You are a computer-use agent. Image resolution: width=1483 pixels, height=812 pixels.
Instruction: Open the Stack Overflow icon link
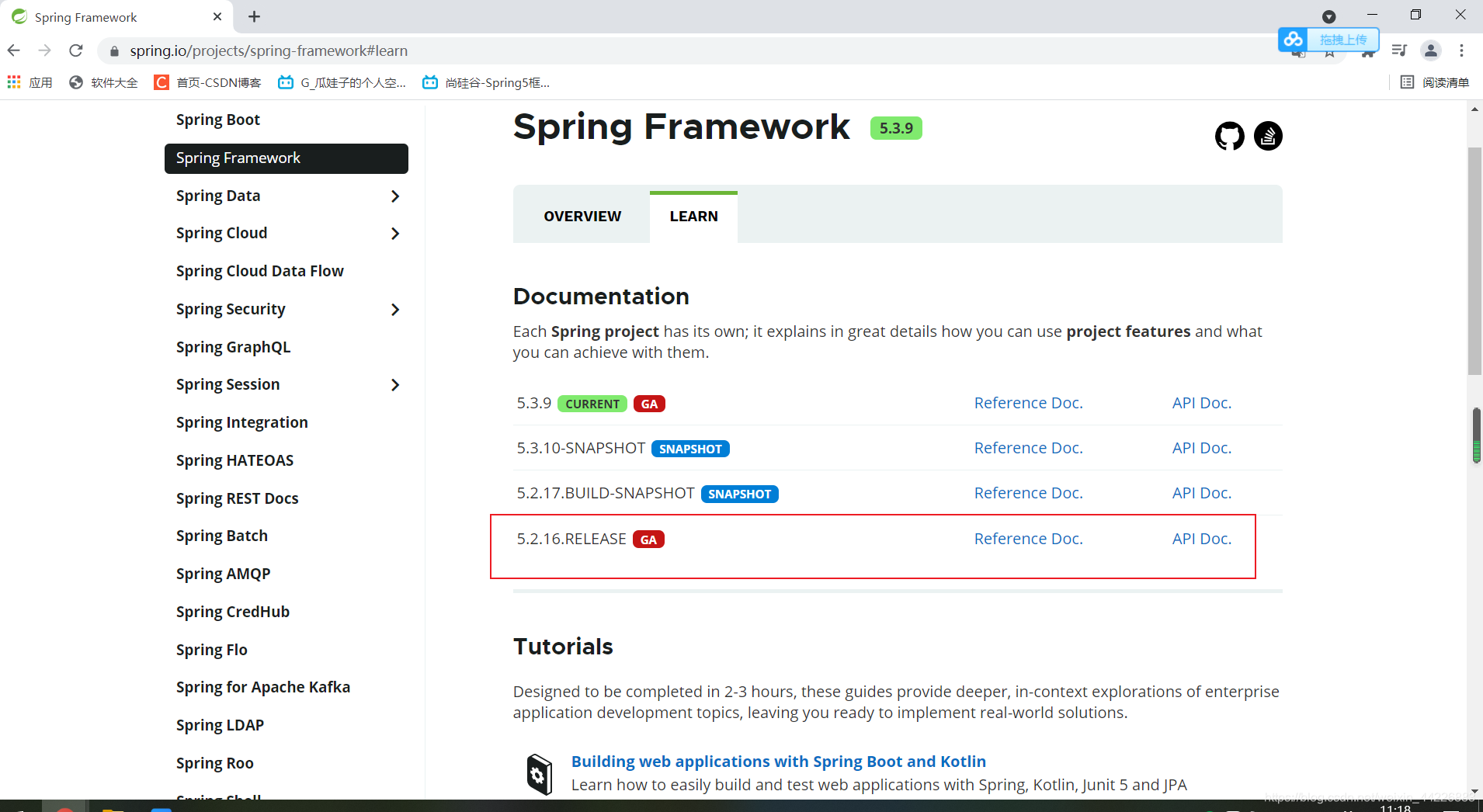pyautogui.click(x=1268, y=136)
